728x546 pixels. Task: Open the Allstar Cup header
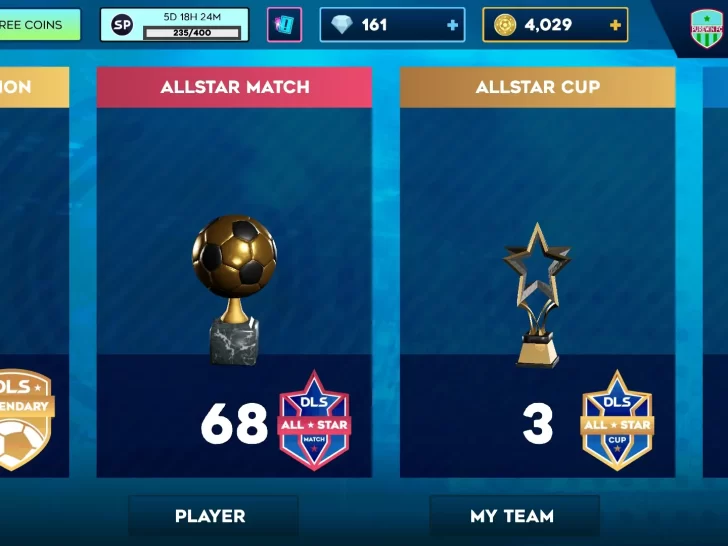(x=538, y=87)
